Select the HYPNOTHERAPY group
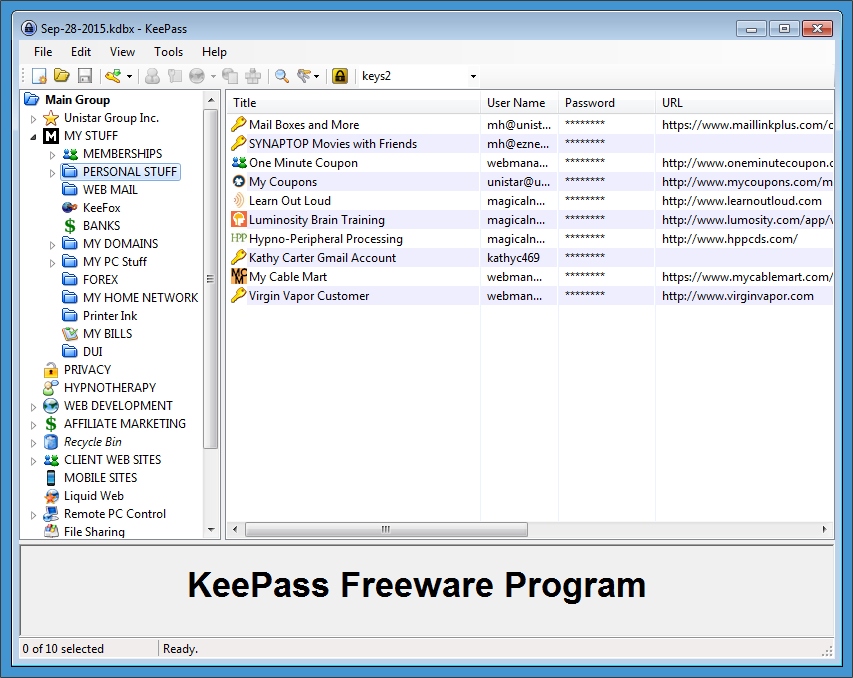The image size is (853, 678). point(110,387)
